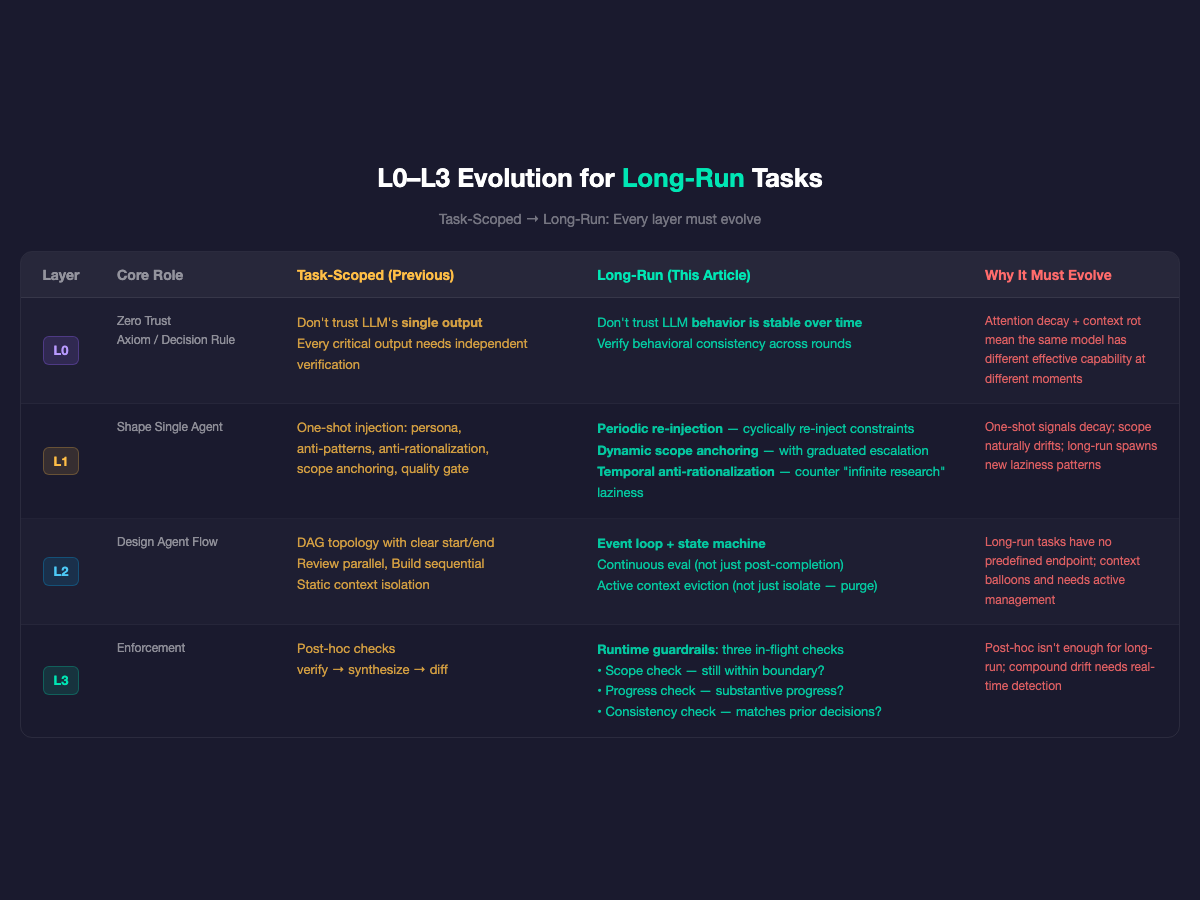Open the Task-Scoped (Previous) column header
The image size is (1200, 900).
point(373,274)
